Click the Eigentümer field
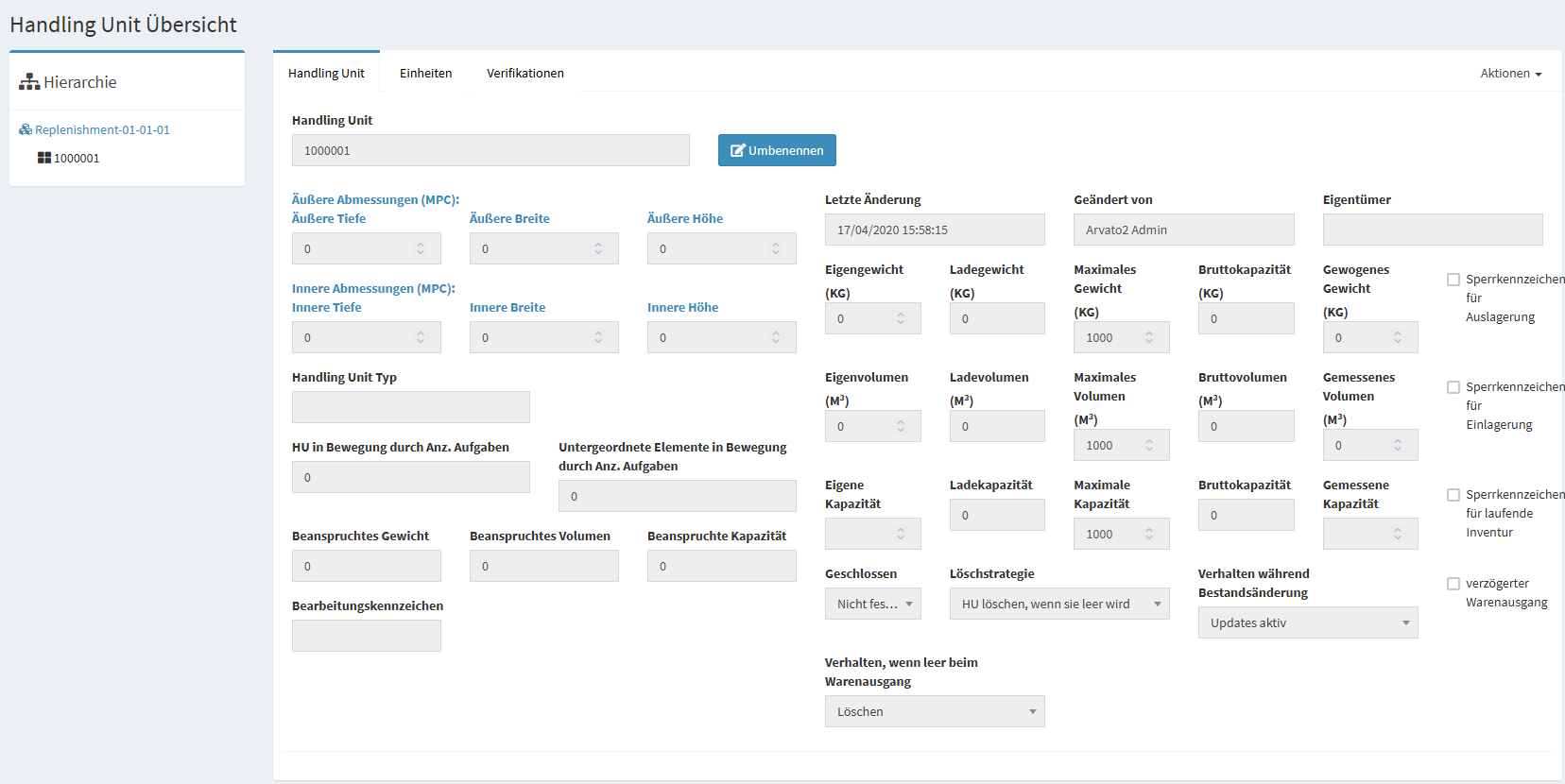This screenshot has height=784, width=1565. point(1433,230)
